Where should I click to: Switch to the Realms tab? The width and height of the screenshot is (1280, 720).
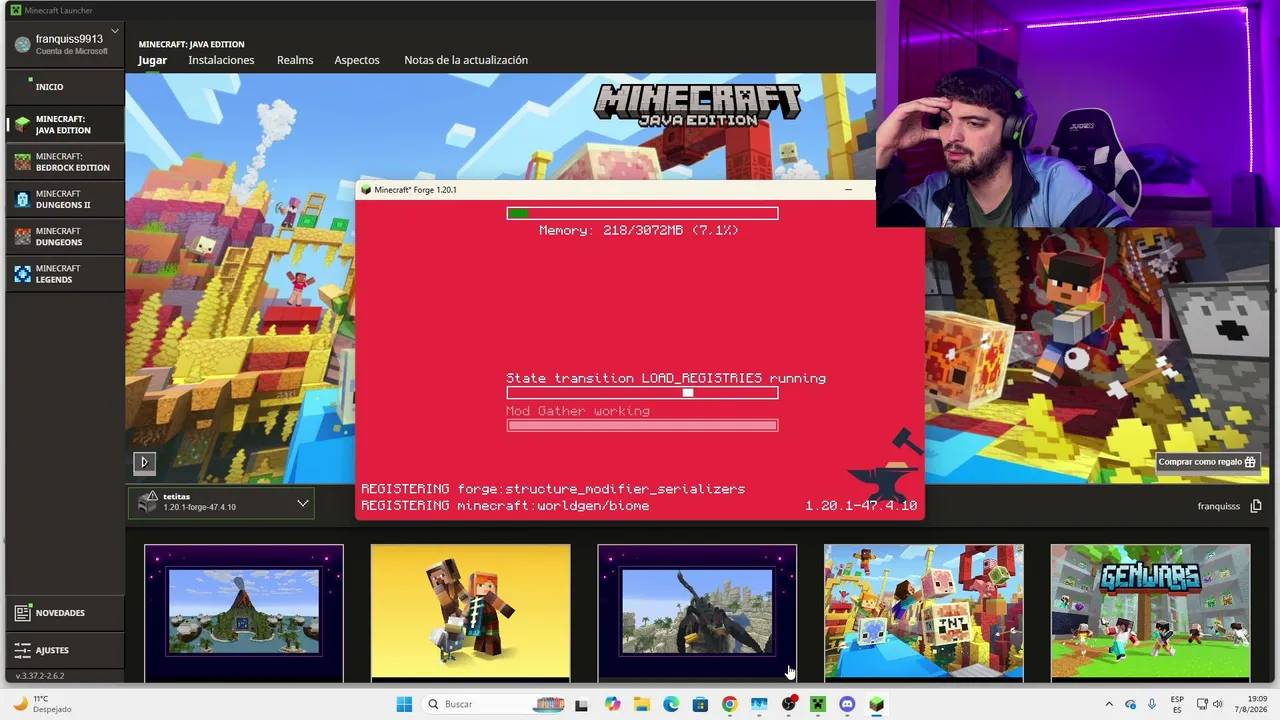point(295,60)
